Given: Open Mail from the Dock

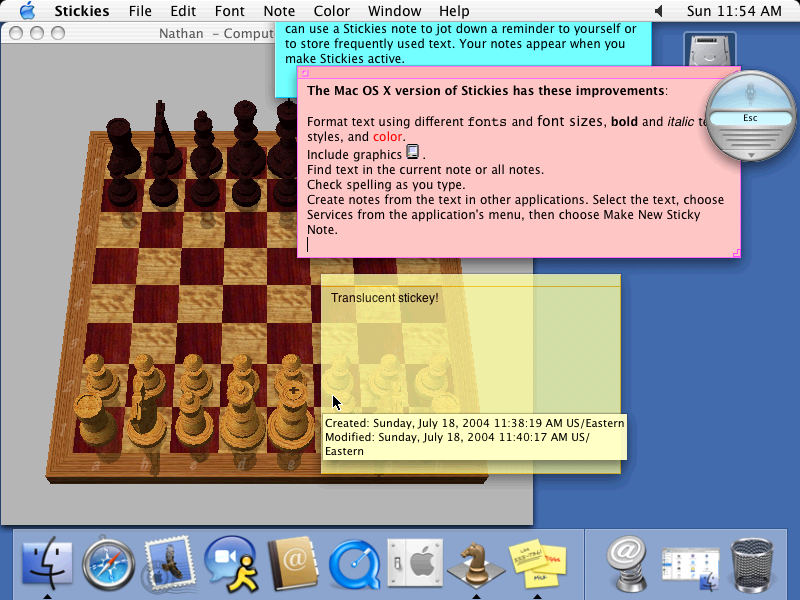Looking at the screenshot, I should click(168, 563).
